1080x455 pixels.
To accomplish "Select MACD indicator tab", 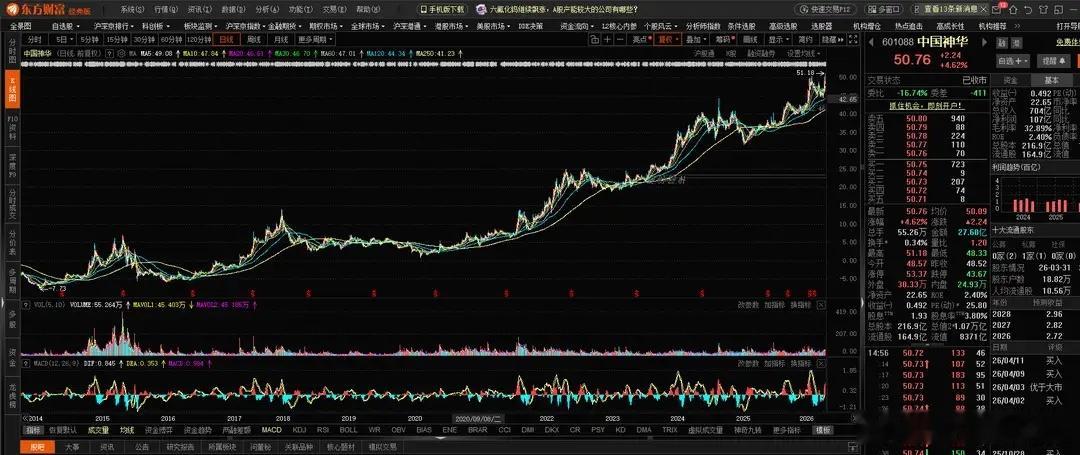I will click(x=271, y=430).
